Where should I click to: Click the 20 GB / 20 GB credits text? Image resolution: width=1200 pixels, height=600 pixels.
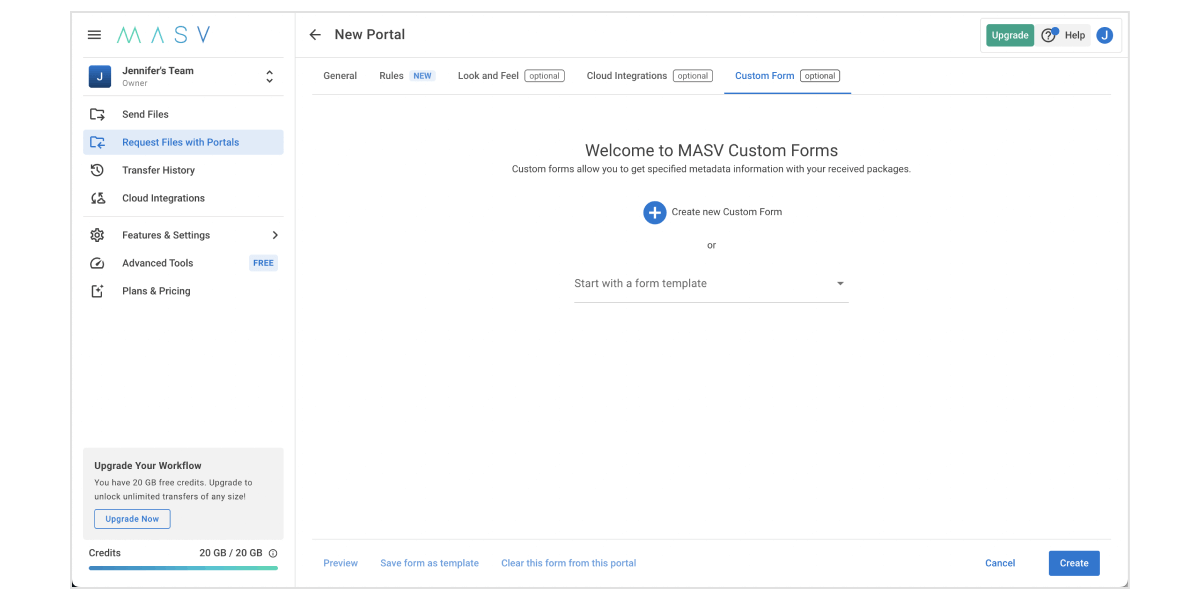point(231,553)
